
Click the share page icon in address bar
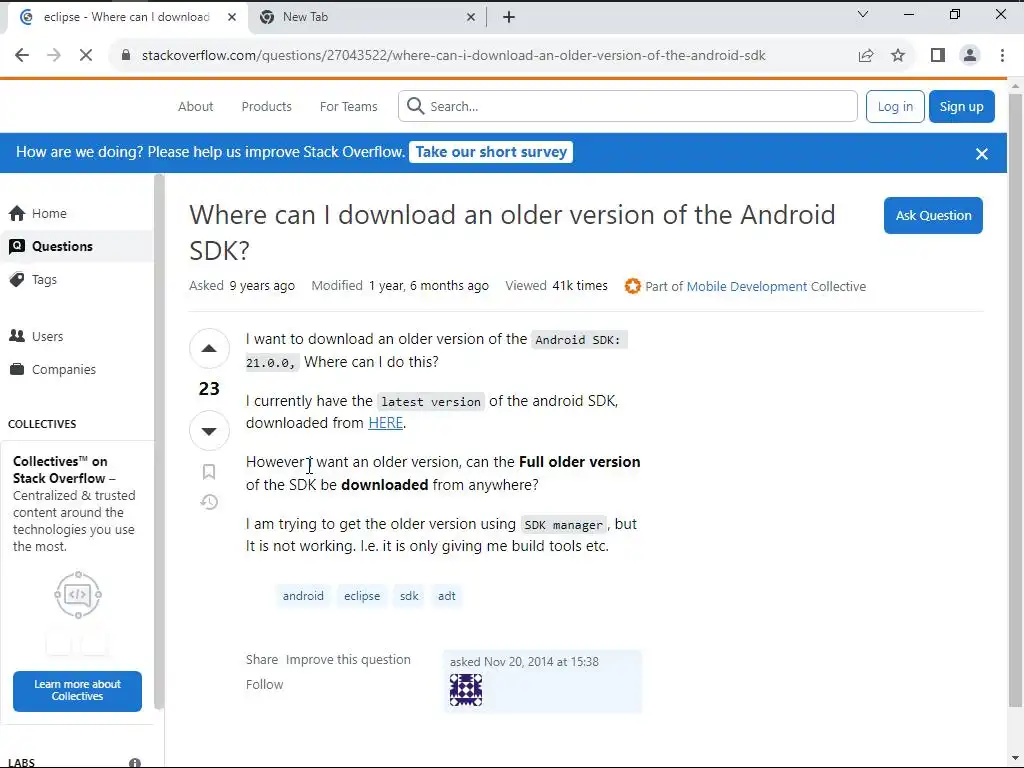(866, 56)
